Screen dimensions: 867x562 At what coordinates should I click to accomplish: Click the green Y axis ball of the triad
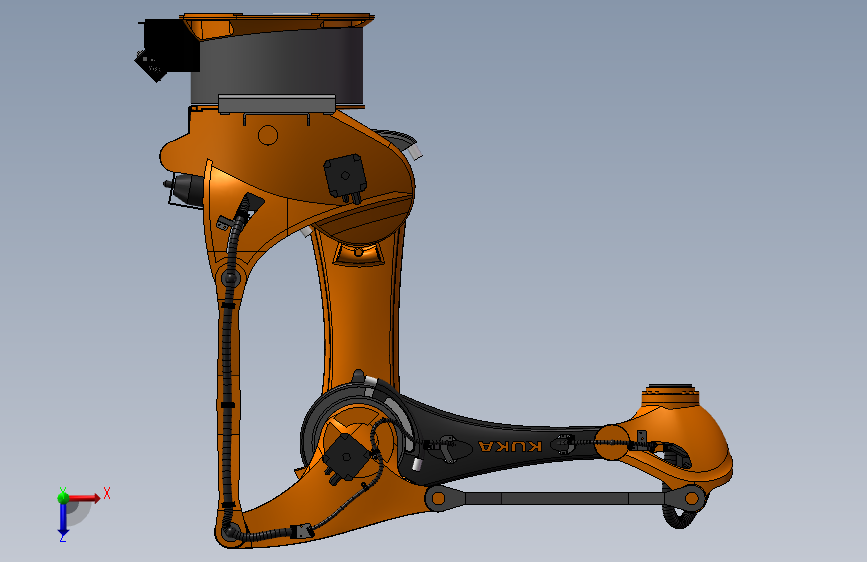[x=63, y=497]
